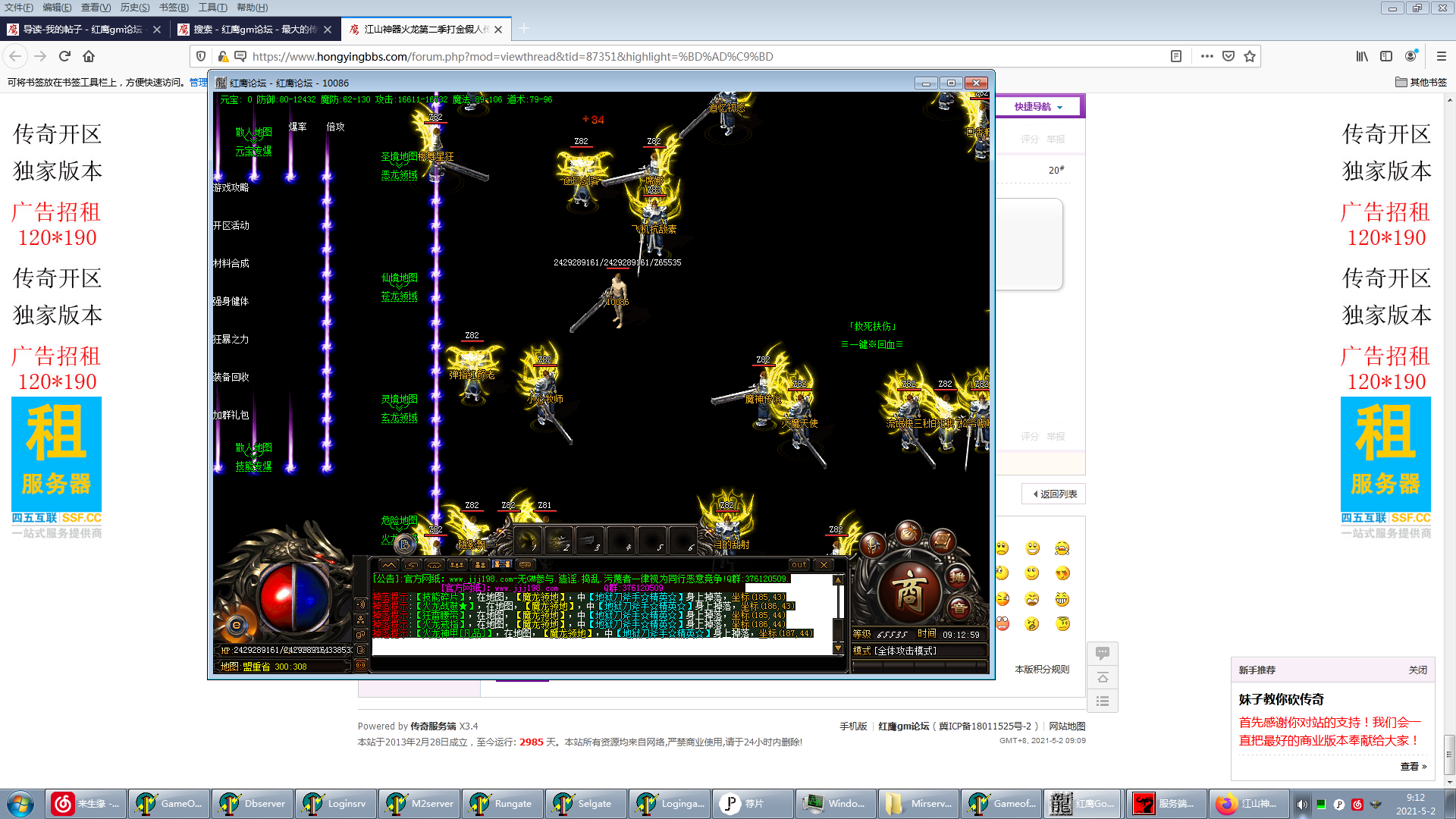Open the 工具 Tools menu
1456x819 pixels.
pos(212,8)
